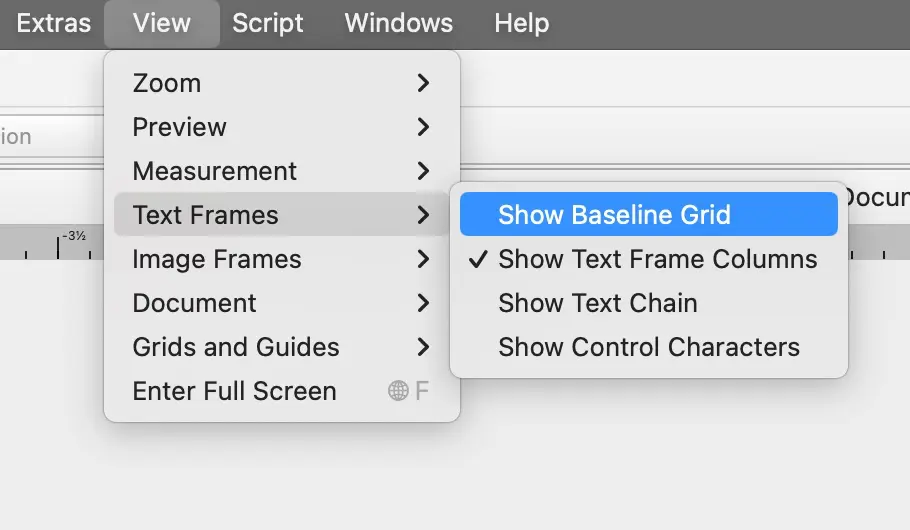Click the Text Frames submenu arrow

tap(423, 215)
